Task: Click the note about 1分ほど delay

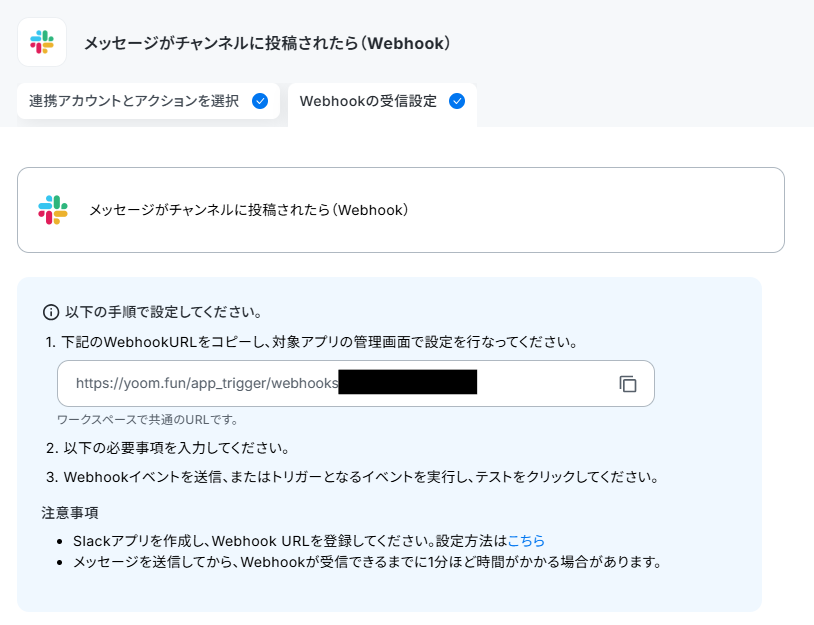Action: pos(368,562)
